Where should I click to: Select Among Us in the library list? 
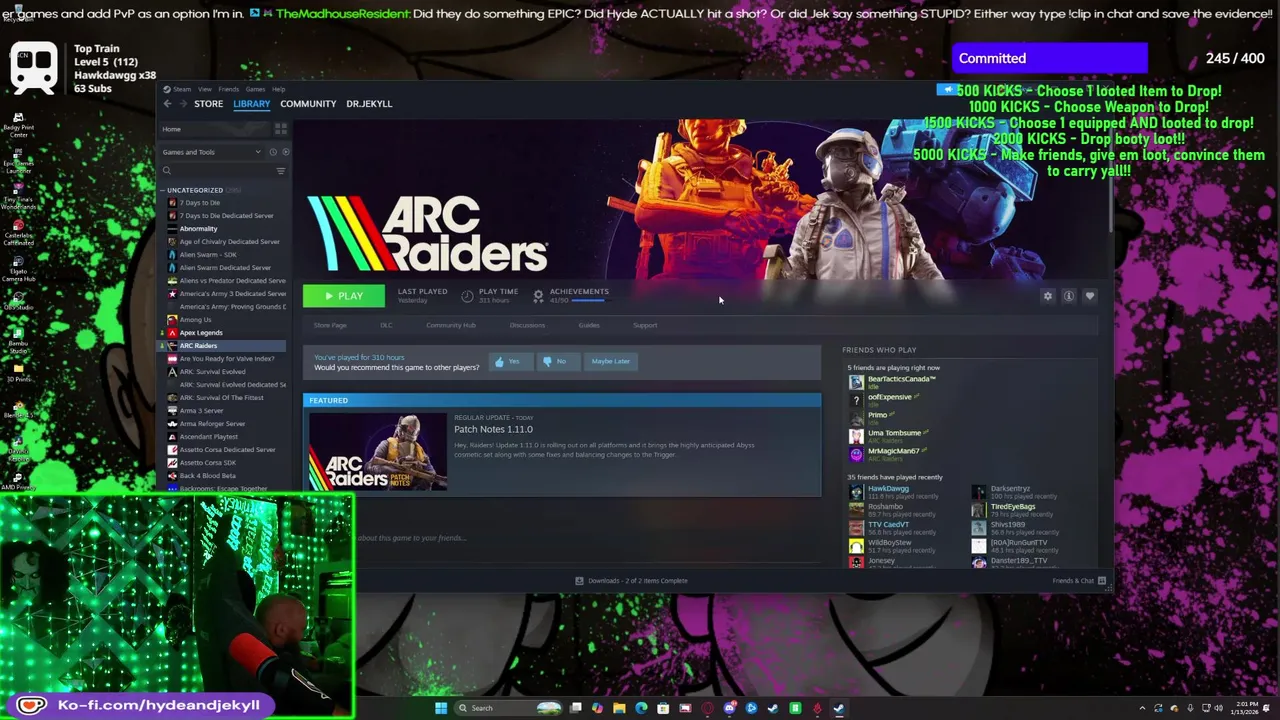tap(196, 320)
